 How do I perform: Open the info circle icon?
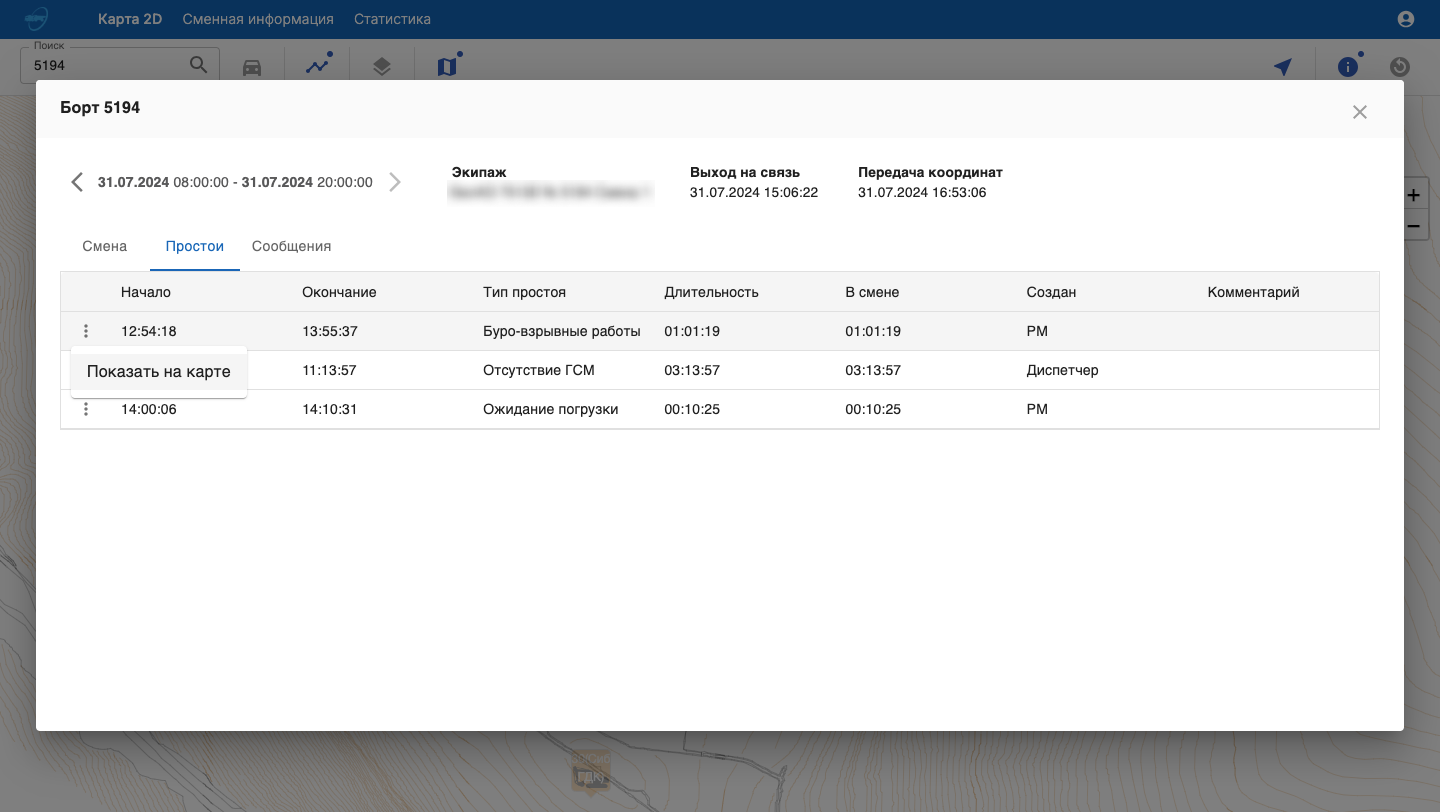tap(1348, 66)
